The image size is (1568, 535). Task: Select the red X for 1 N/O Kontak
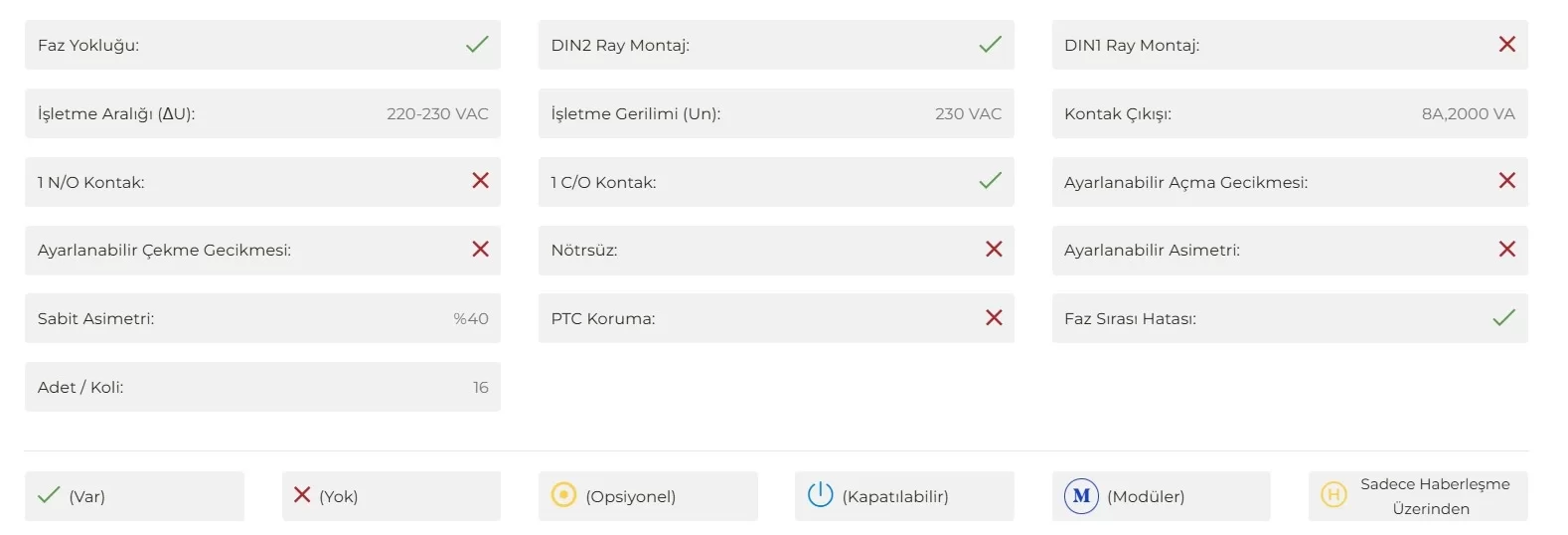pos(480,181)
